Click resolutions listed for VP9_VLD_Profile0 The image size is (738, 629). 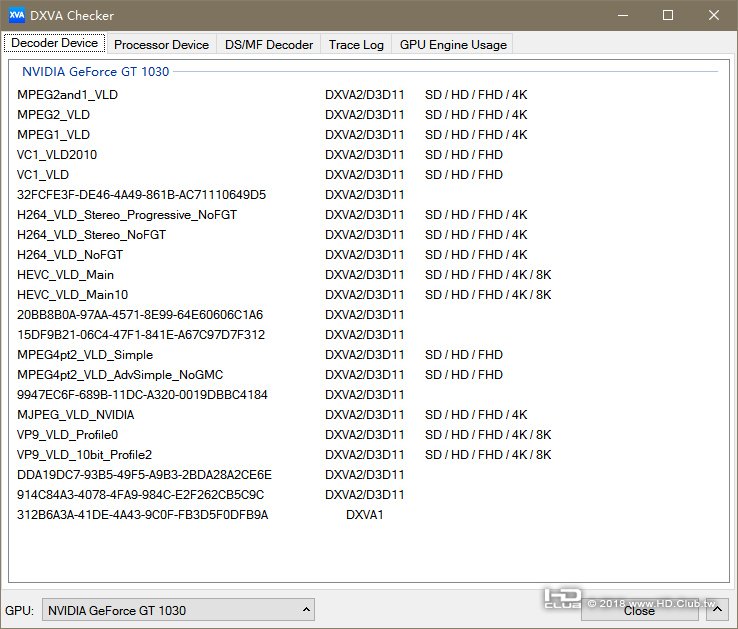(x=488, y=435)
